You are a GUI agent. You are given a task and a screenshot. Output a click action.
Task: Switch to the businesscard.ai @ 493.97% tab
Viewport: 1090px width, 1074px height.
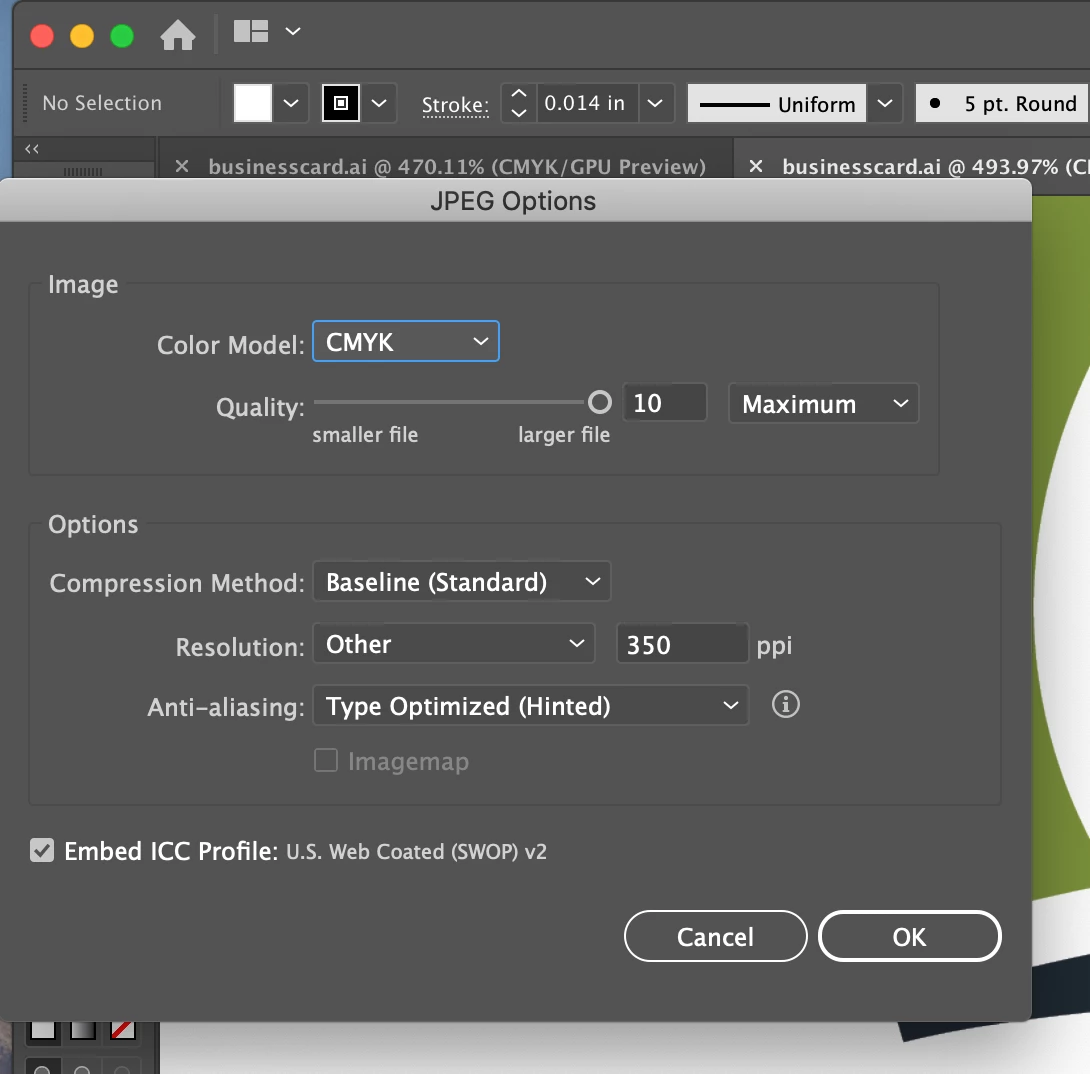[935, 167]
